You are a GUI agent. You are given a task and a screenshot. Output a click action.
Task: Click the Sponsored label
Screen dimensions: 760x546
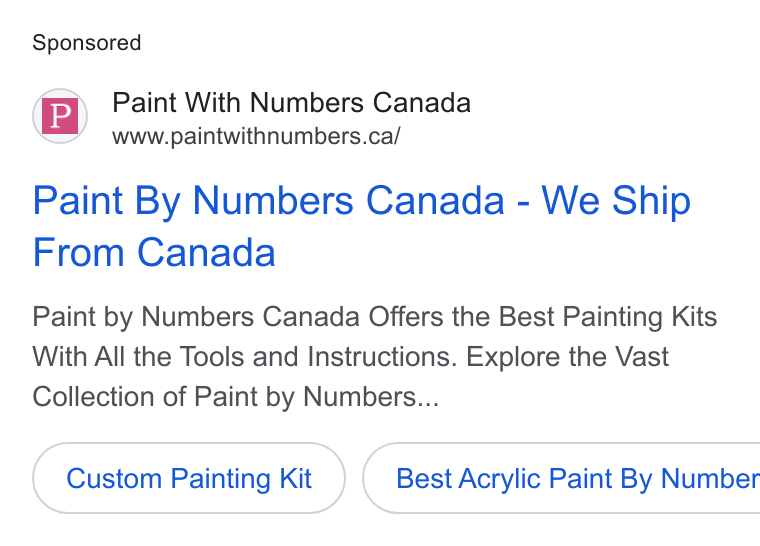[x=87, y=43]
